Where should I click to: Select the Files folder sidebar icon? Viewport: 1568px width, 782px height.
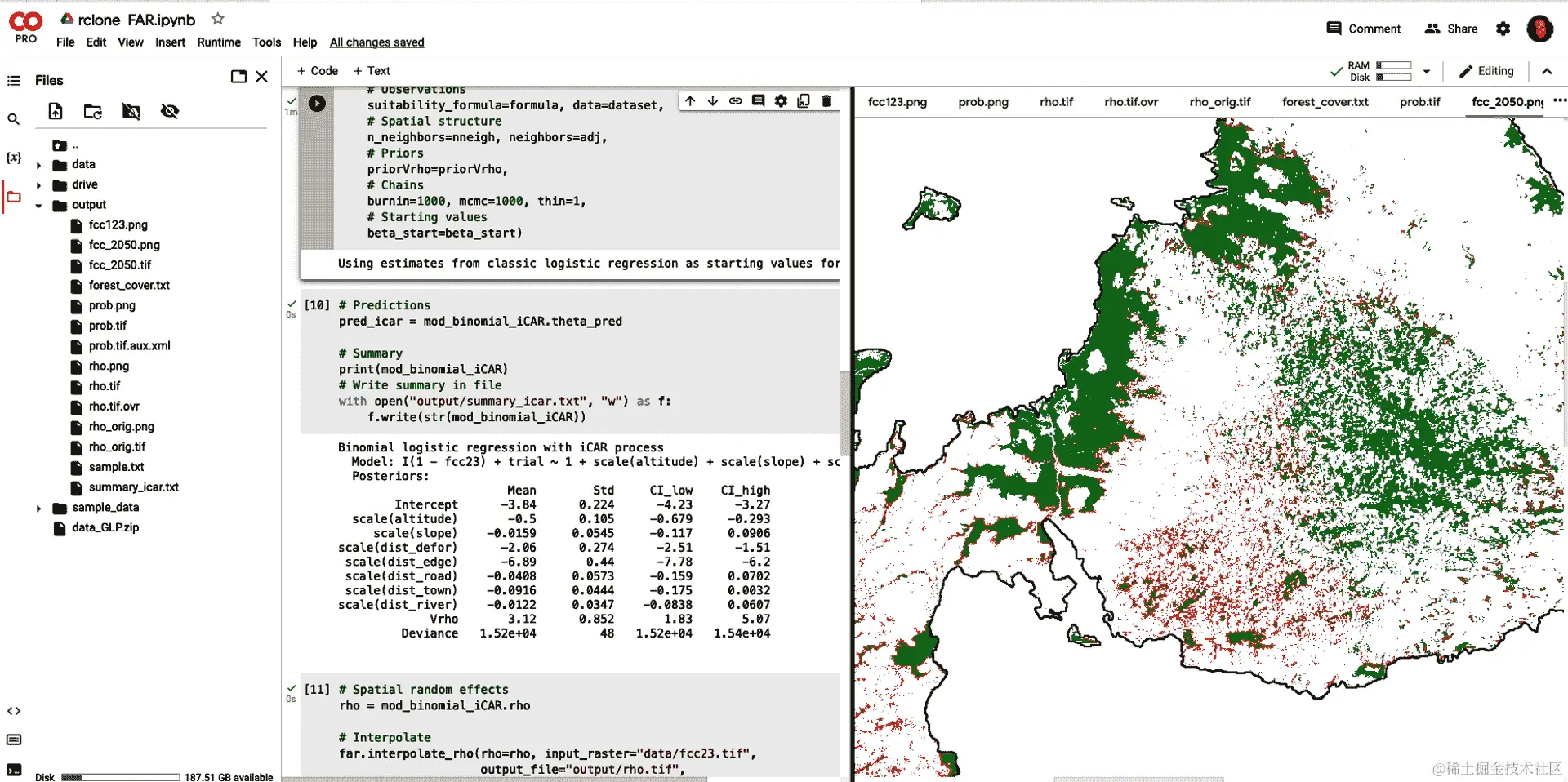pos(14,197)
